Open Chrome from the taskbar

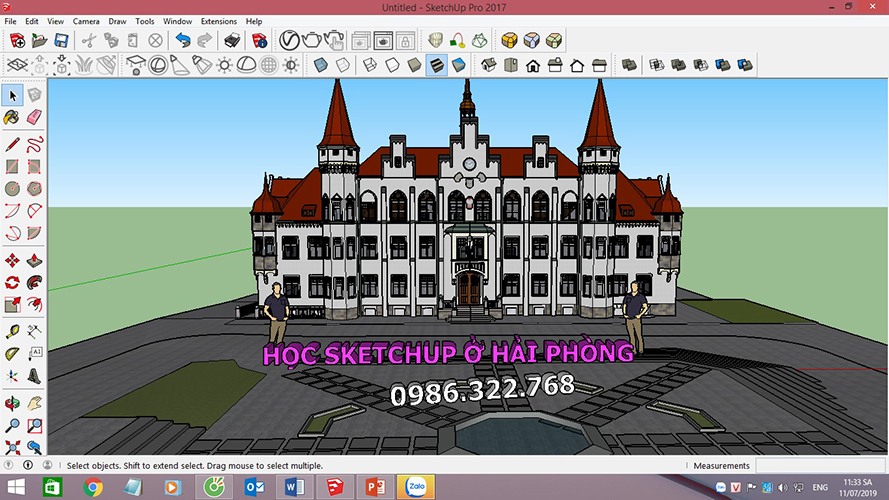coord(93,487)
